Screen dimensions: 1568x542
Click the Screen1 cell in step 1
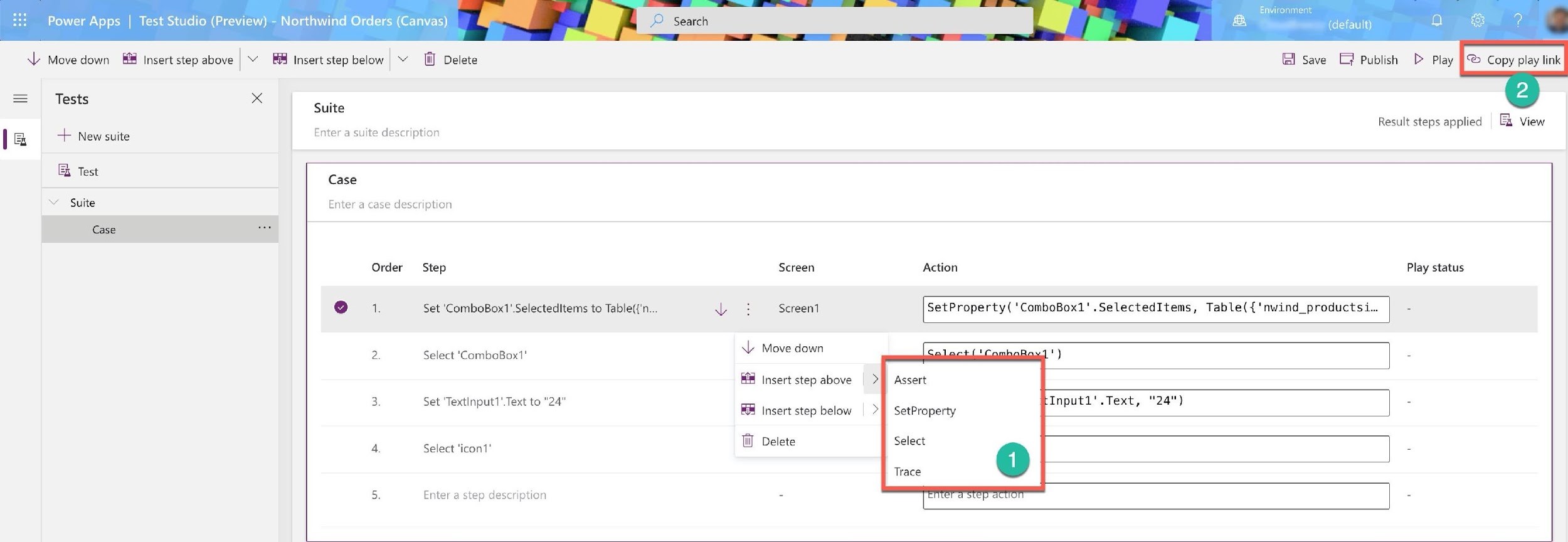(798, 308)
